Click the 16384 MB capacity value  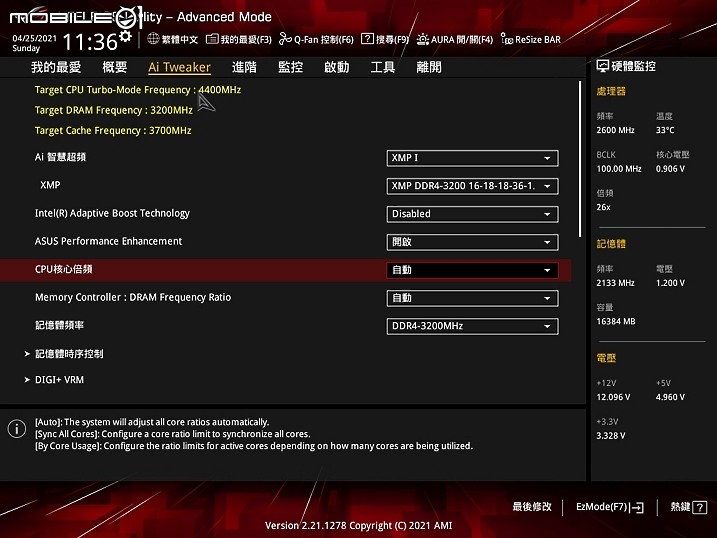pyautogui.click(x=615, y=321)
